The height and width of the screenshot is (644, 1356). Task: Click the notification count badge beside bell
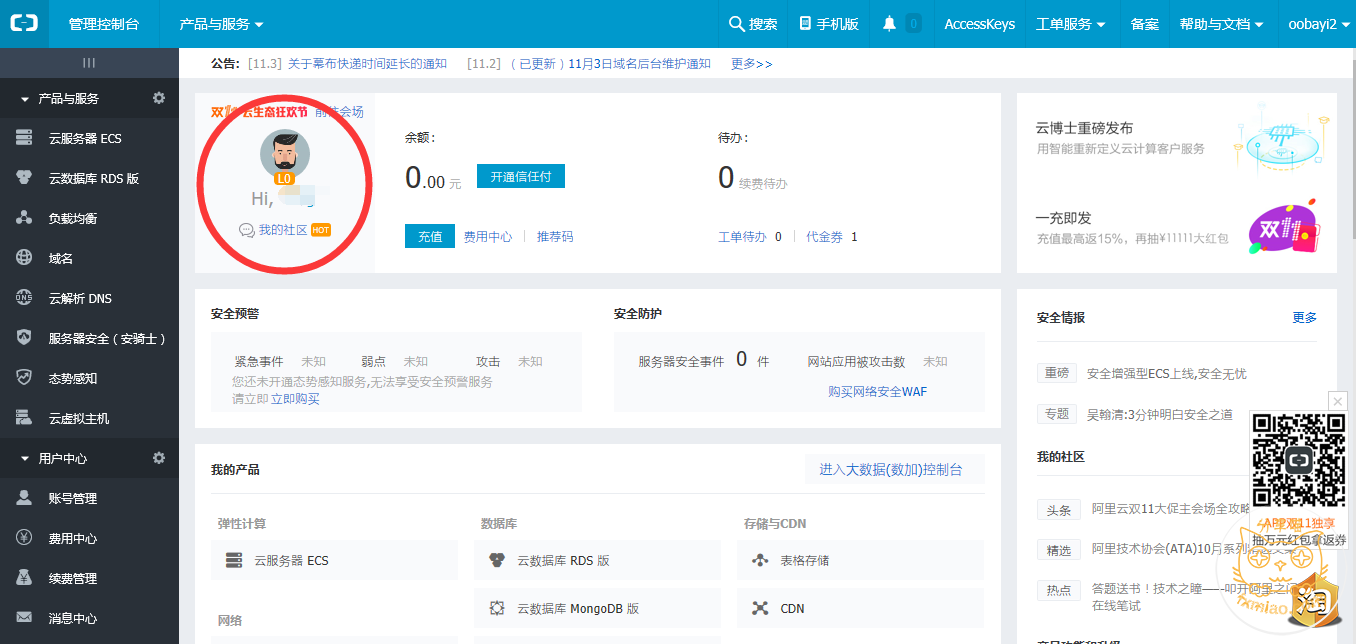tap(913, 24)
